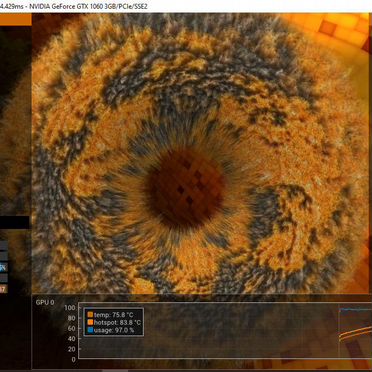Click the '60' axis label on GPU graph
The image size is (372, 372).
click(71, 328)
